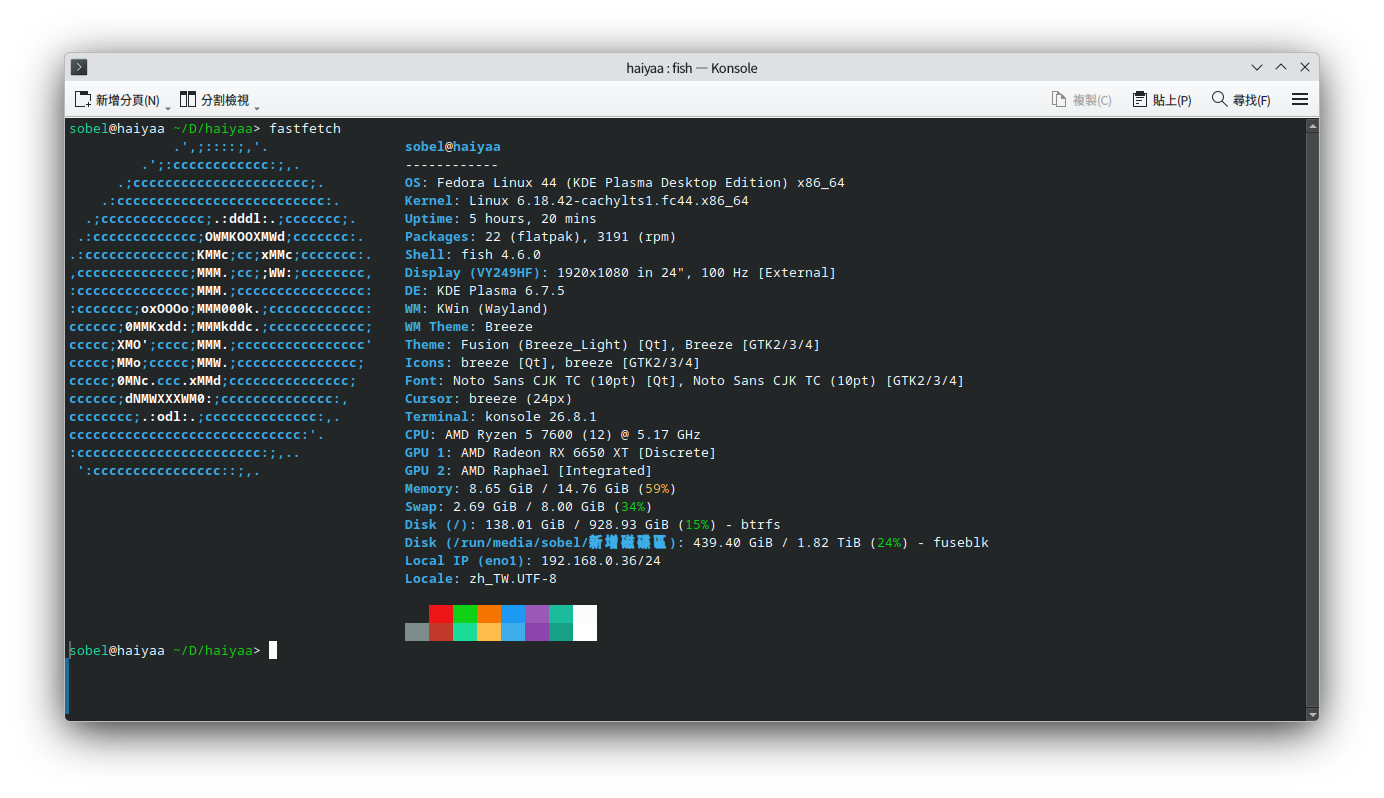Click the Paste 貼上(P) toolbar button
Screen dimensions: 1384x798
(x=1162, y=100)
